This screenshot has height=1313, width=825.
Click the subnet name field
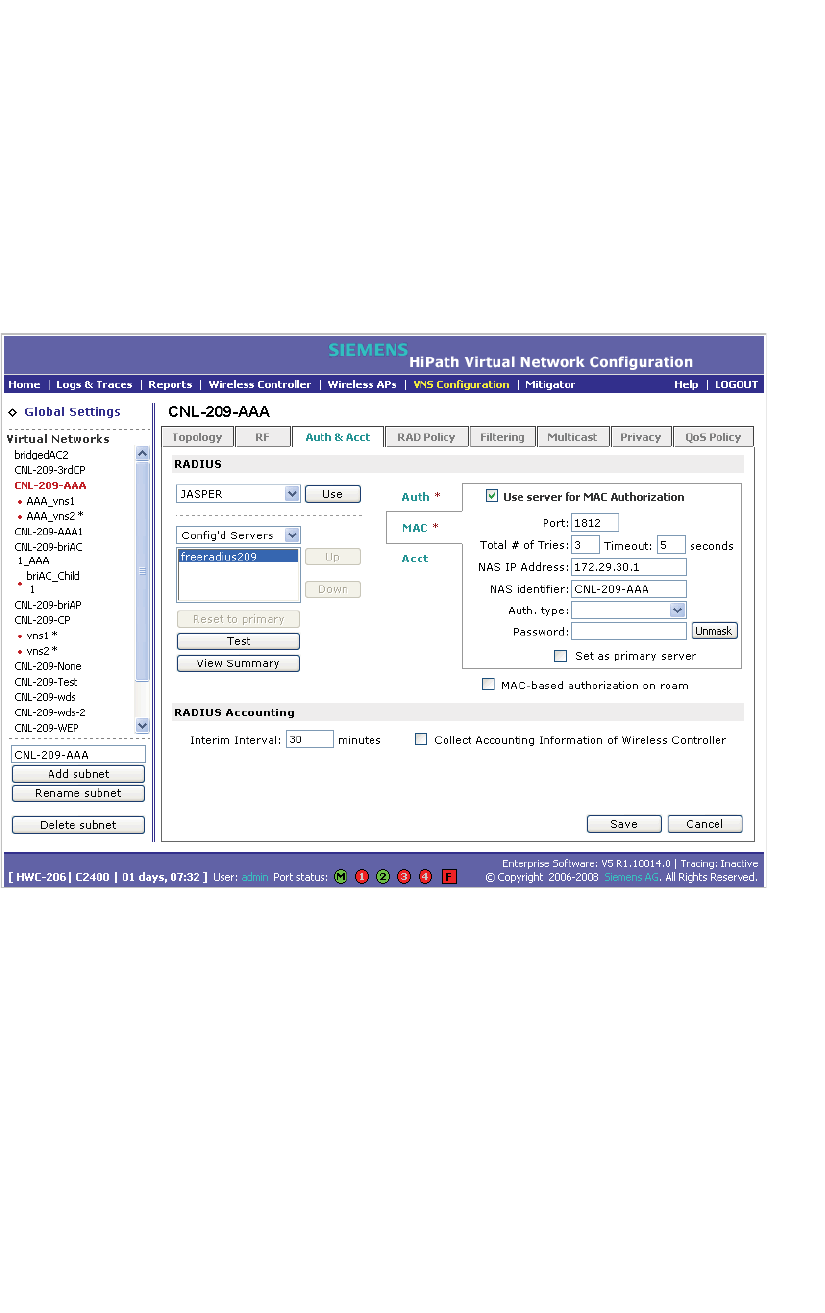point(78,754)
